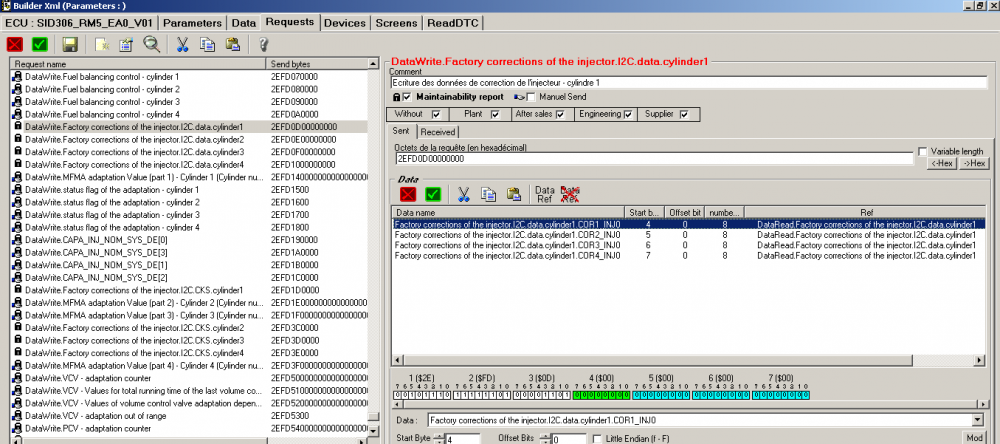The width and height of the screenshot is (1000, 444).
Task: Toggle the Without checkbox
Action: pos(437,115)
